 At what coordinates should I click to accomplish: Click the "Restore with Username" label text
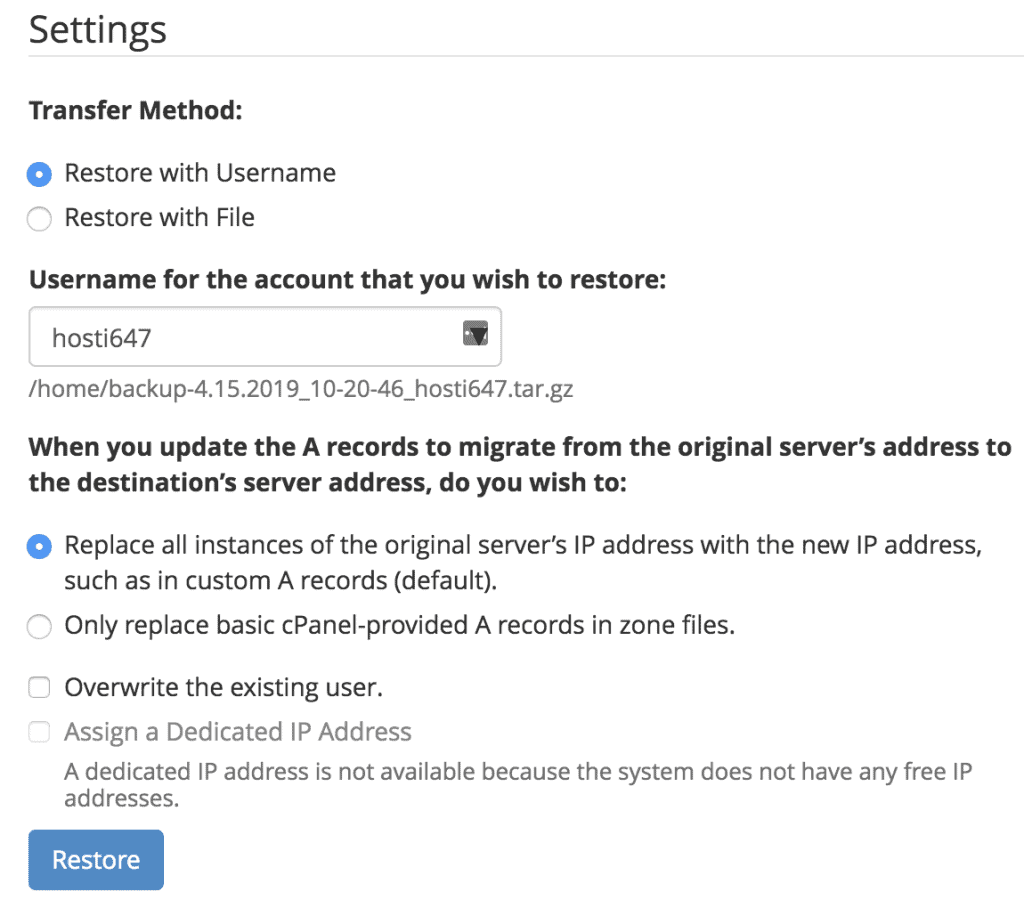coord(200,173)
